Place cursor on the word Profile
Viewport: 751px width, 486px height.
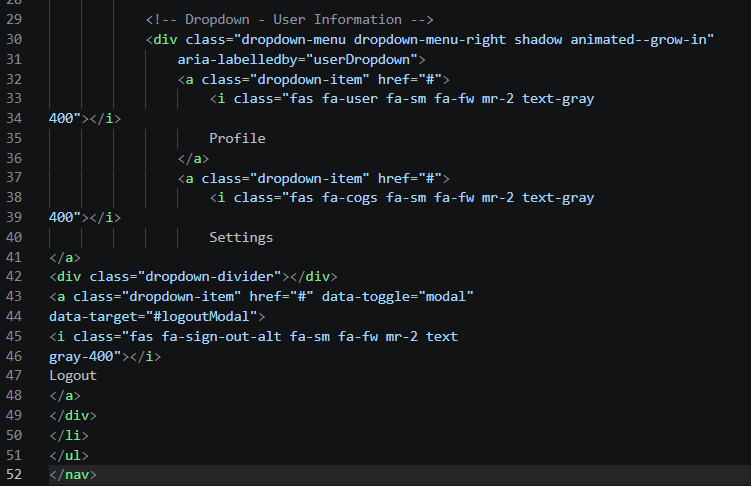pyautogui.click(x=237, y=138)
